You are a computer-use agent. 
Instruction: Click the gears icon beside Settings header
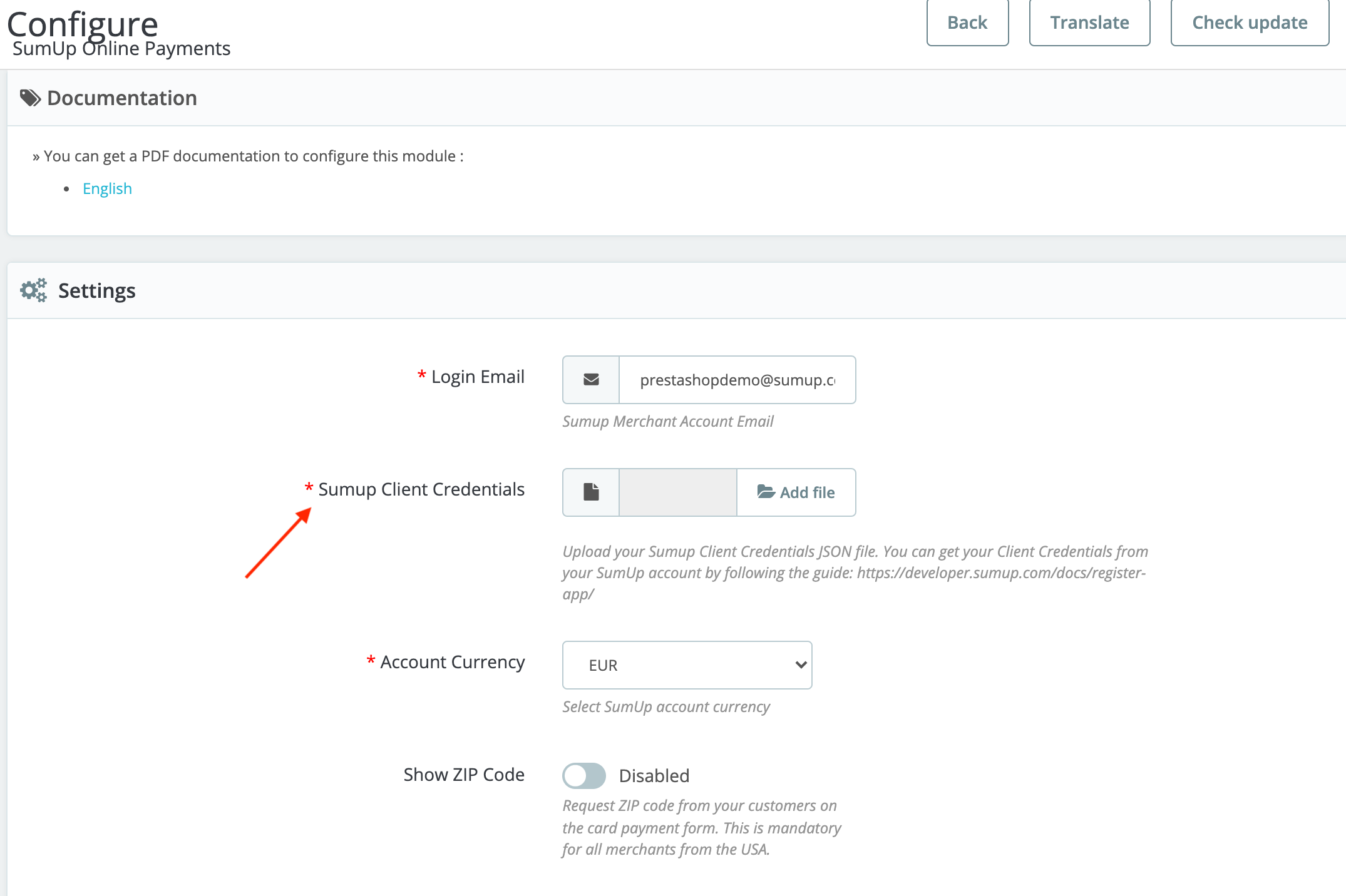[x=33, y=289]
